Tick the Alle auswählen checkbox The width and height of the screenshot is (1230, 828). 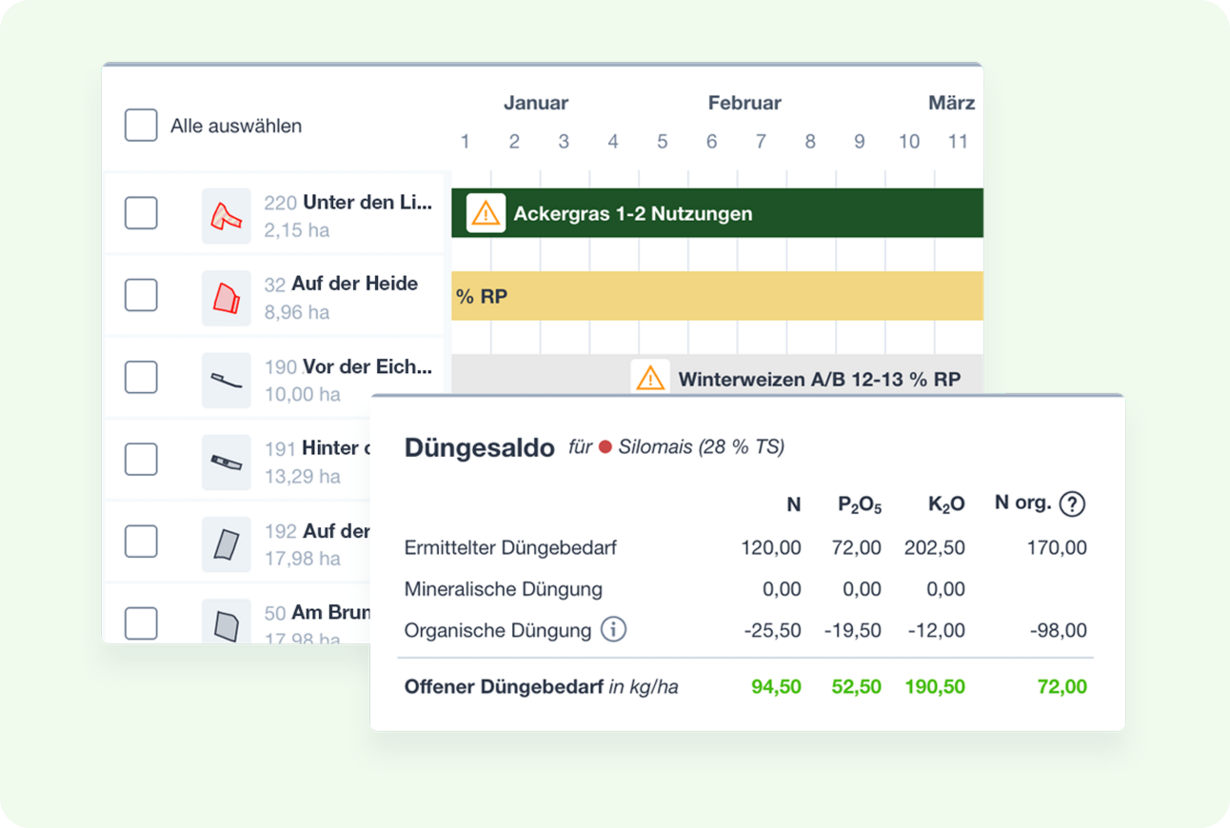pos(141,126)
